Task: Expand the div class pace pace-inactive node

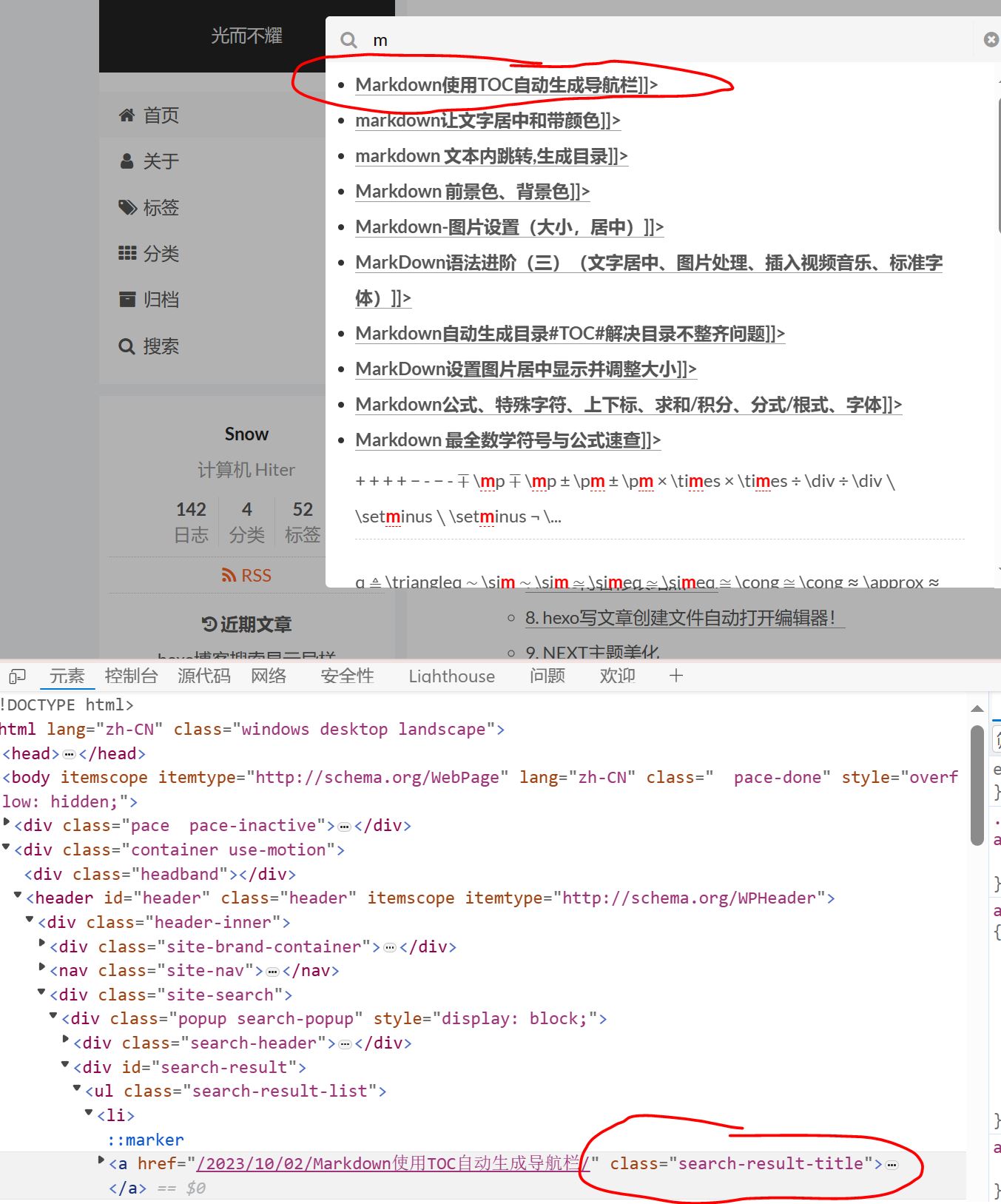Action: pyautogui.click(x=7, y=824)
